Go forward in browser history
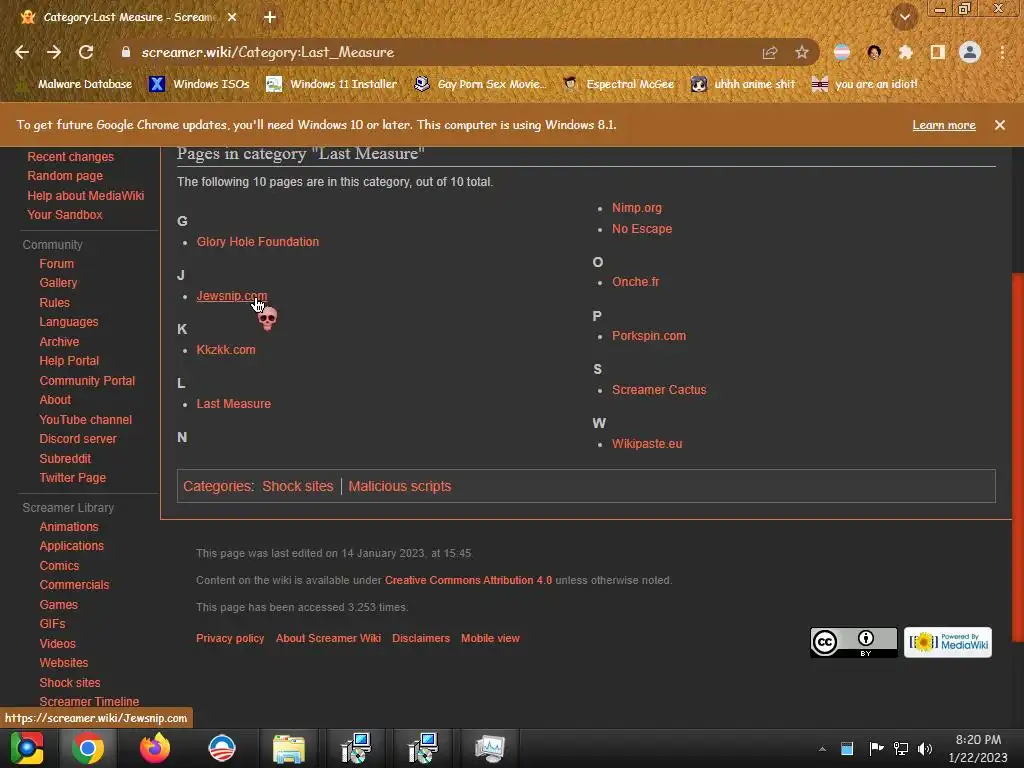 [x=54, y=52]
